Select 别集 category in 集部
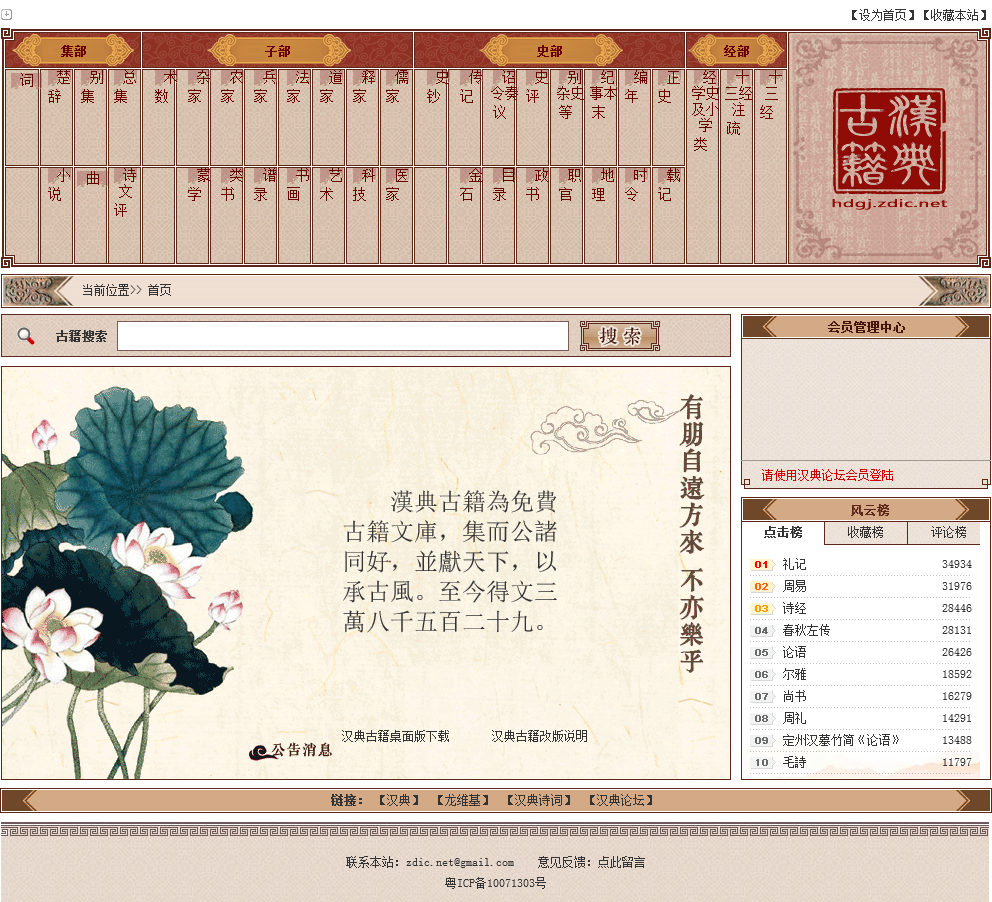Screen dimensions: 992x902 coord(90,89)
